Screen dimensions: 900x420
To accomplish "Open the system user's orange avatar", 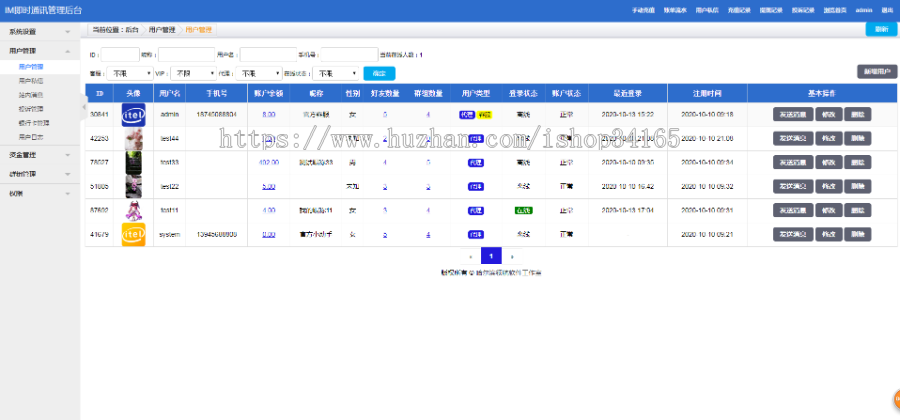I will 134,234.
